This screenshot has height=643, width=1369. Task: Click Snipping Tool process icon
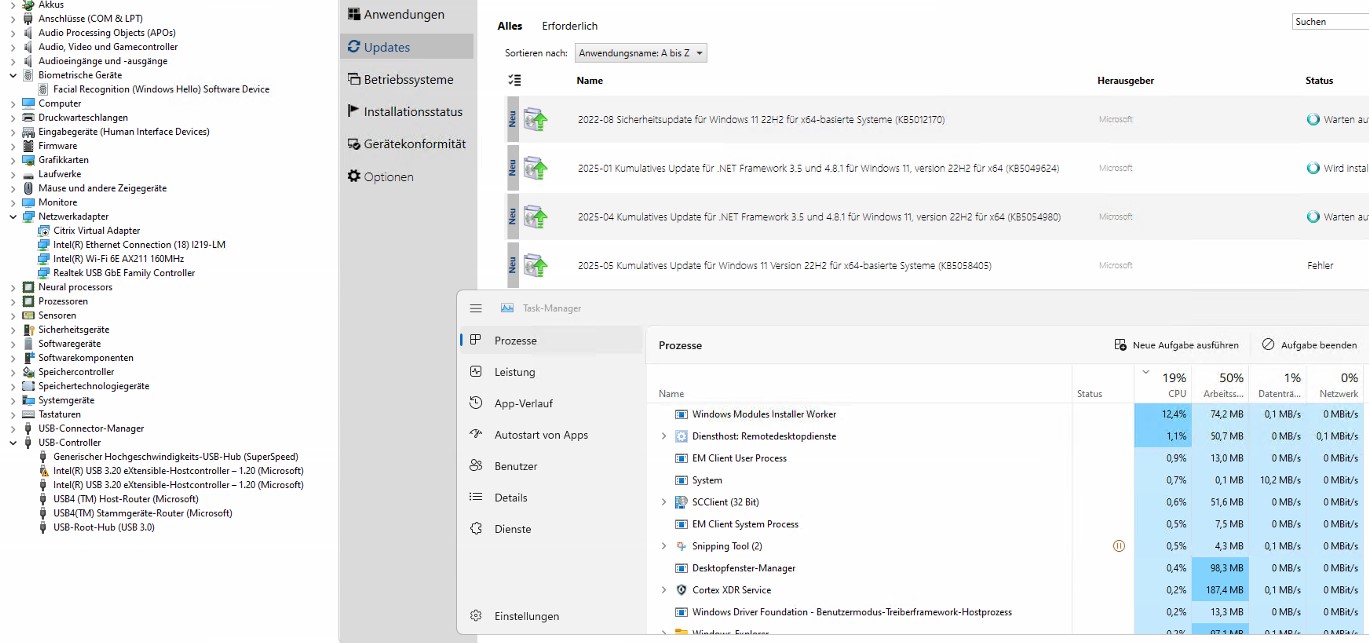pos(682,546)
